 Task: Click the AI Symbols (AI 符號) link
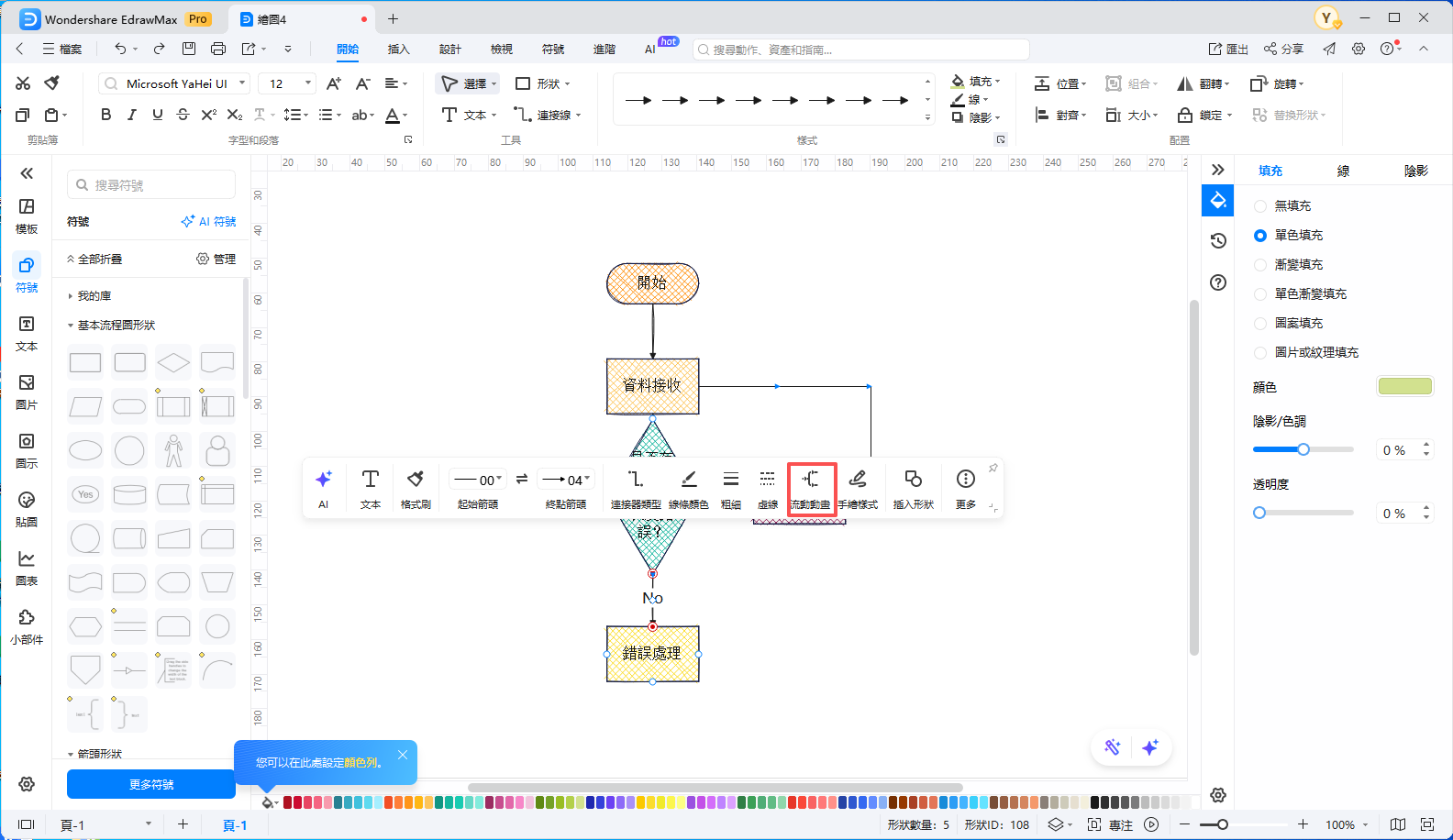(209, 222)
